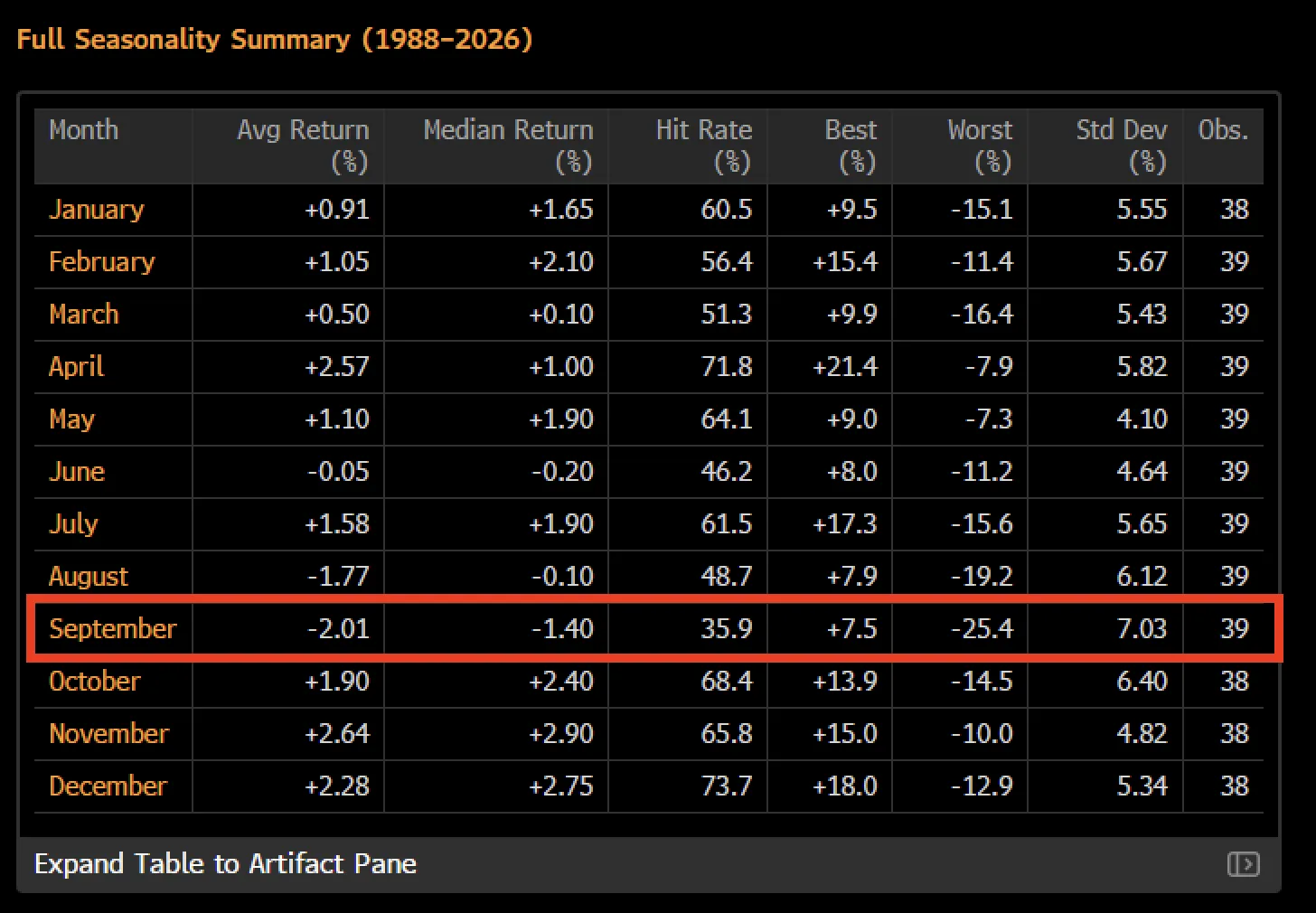
Task: Click August's worst return -19.2
Action: click(x=982, y=577)
